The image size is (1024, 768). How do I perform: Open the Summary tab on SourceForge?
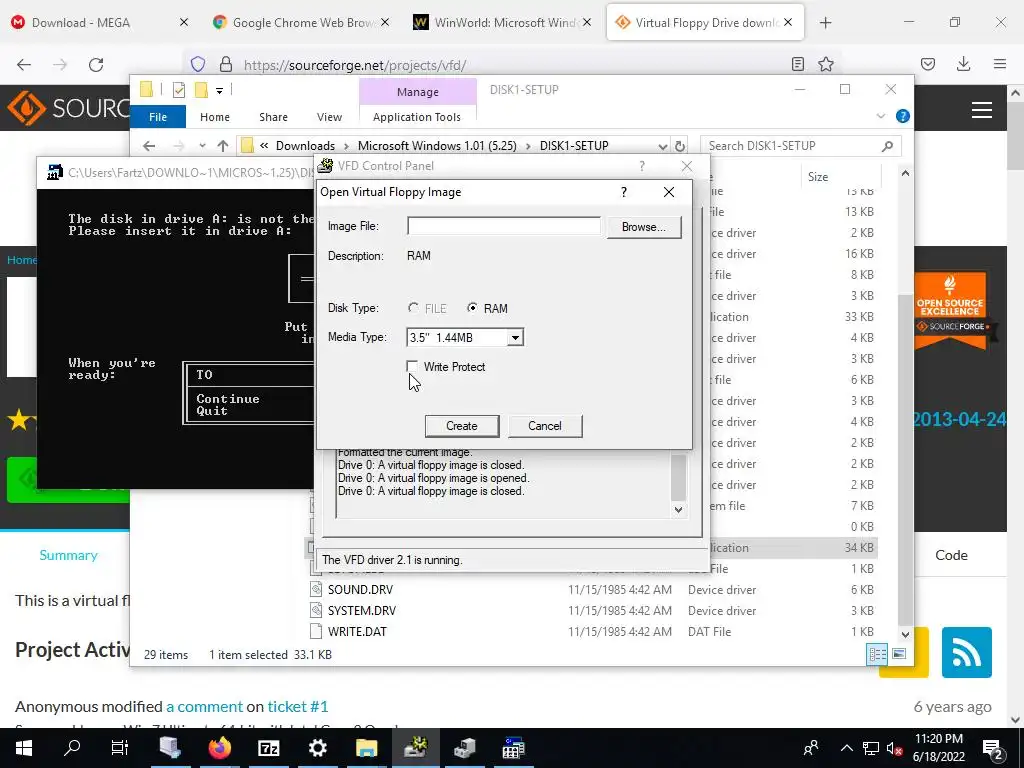point(69,555)
